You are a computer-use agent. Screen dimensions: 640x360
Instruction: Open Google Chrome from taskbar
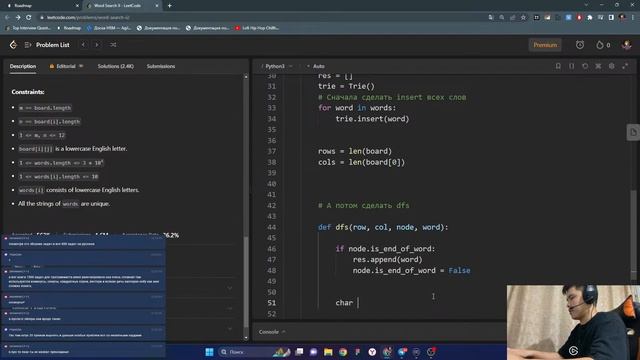343,352
